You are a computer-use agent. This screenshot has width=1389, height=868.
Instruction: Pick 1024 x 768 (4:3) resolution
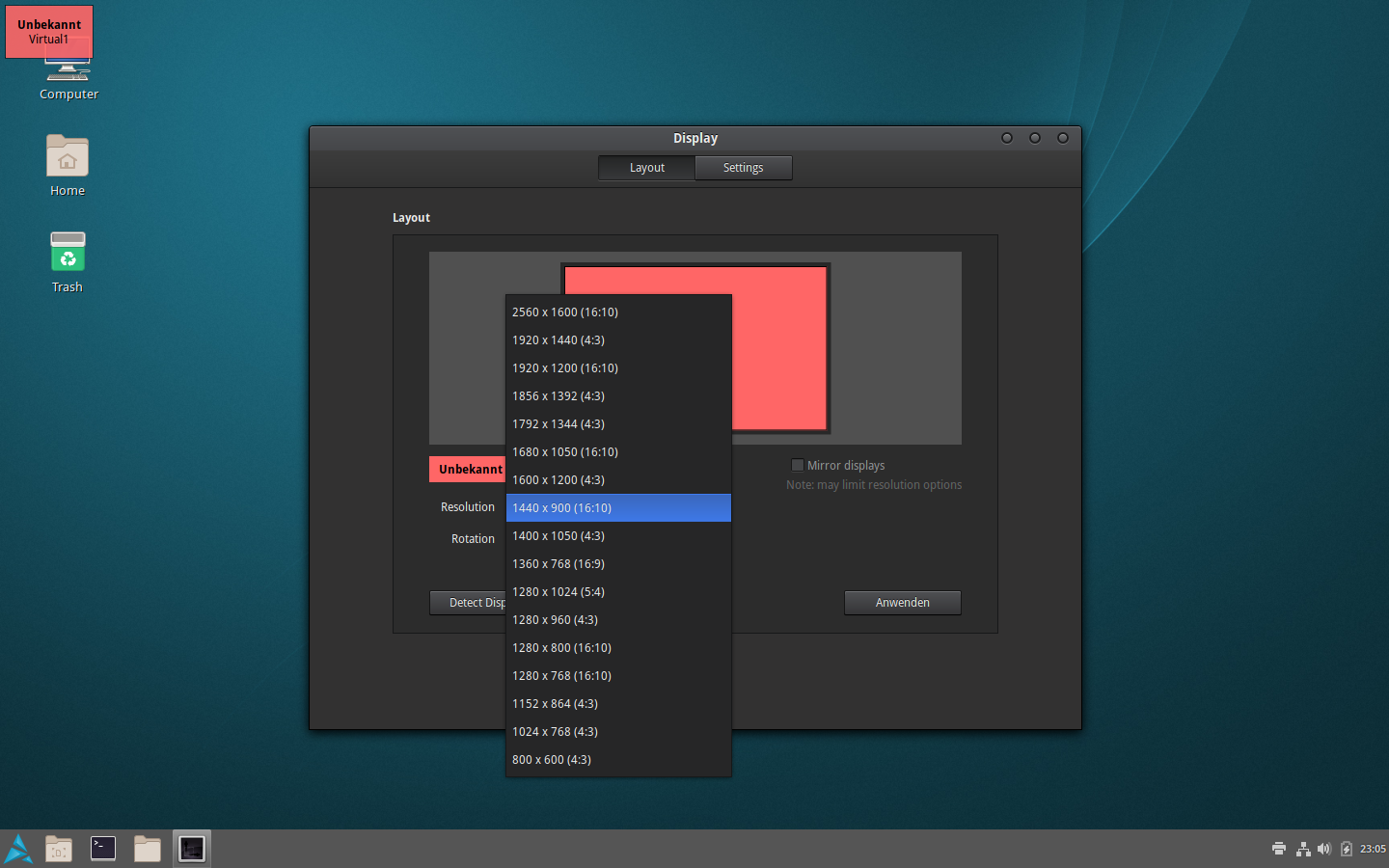pos(618,732)
